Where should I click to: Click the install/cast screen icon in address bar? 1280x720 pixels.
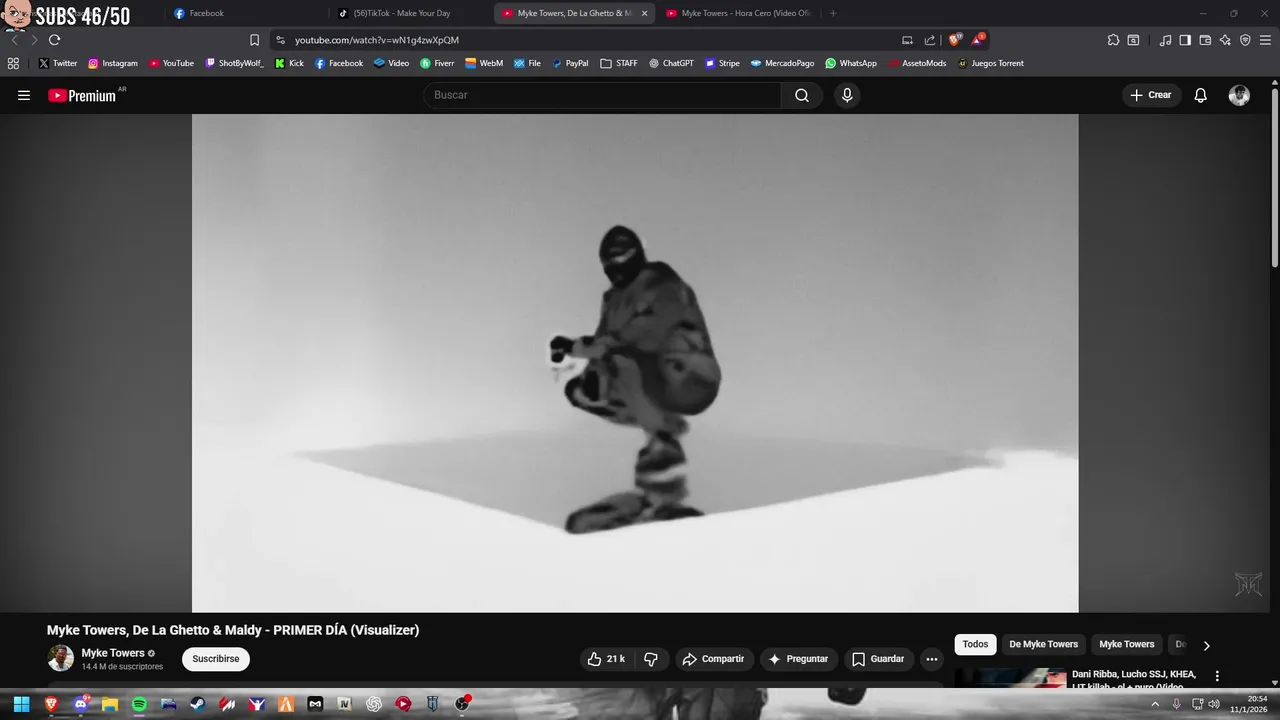[x=907, y=40]
